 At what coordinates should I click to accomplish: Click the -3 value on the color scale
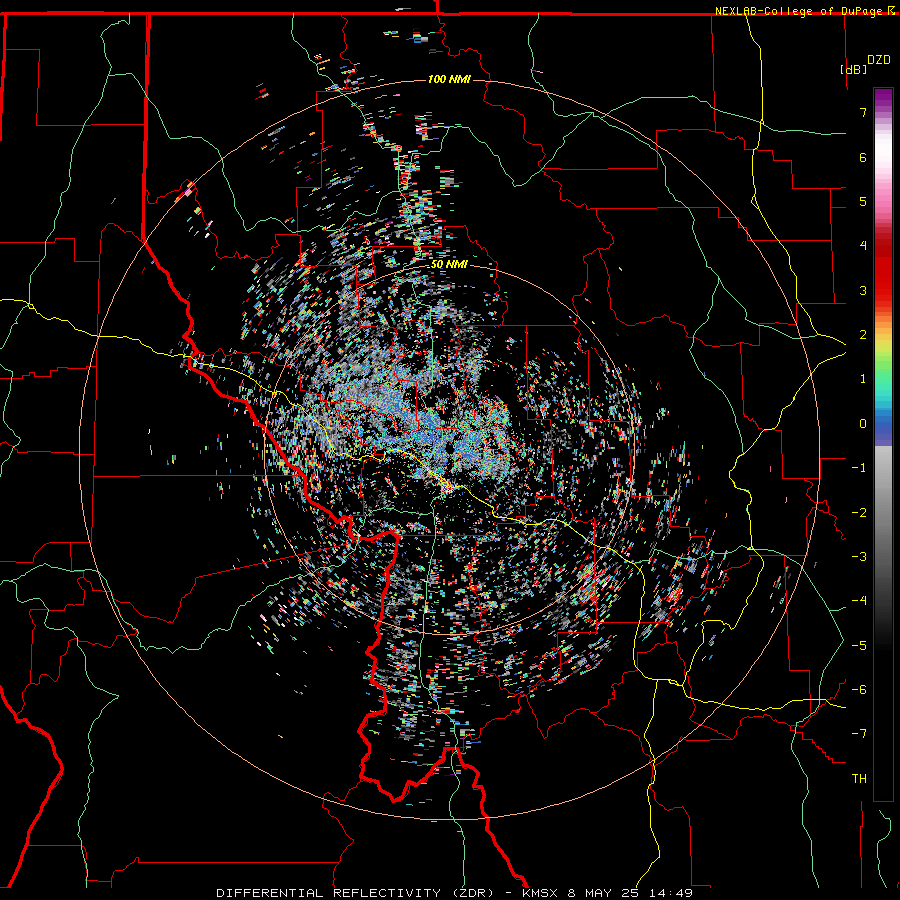pyautogui.click(x=859, y=557)
